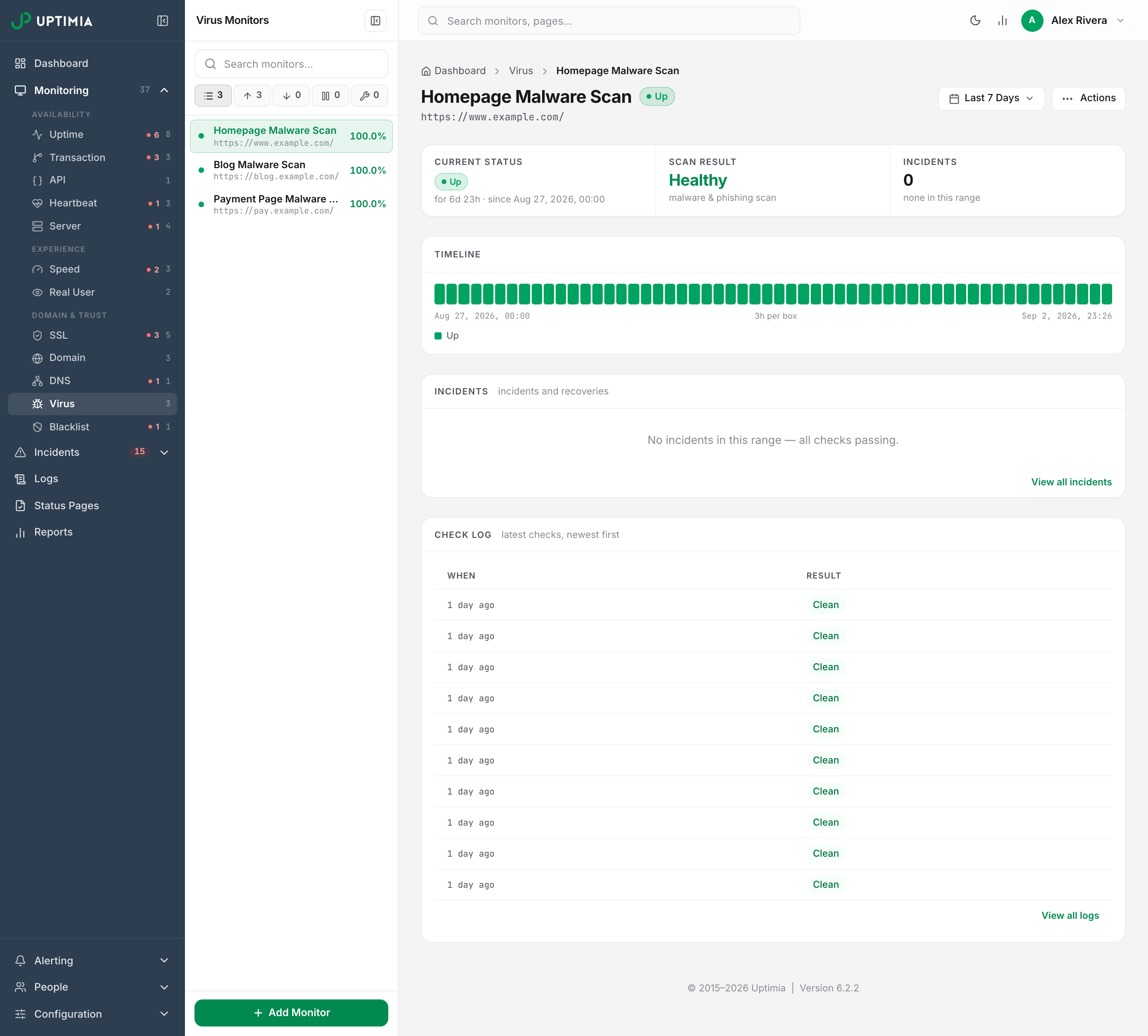Select Blog Malware Scan monitor

291,170
